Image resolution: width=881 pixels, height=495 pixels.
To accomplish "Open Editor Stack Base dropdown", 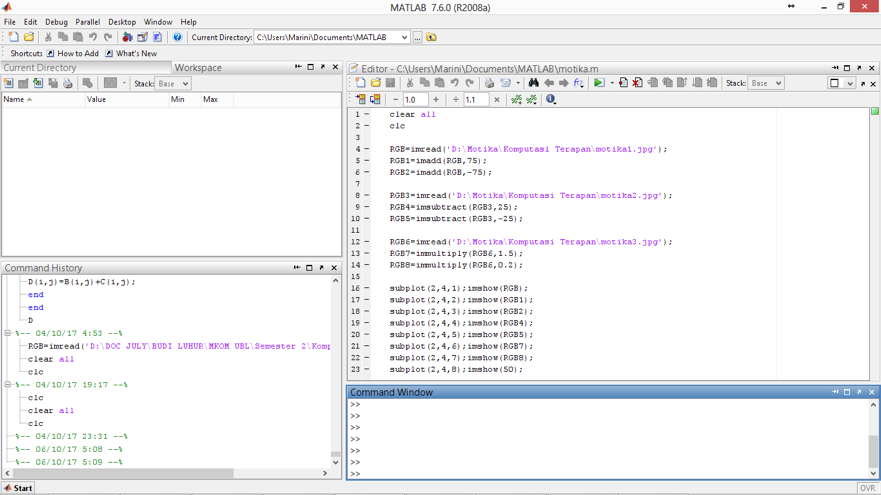I will (766, 83).
